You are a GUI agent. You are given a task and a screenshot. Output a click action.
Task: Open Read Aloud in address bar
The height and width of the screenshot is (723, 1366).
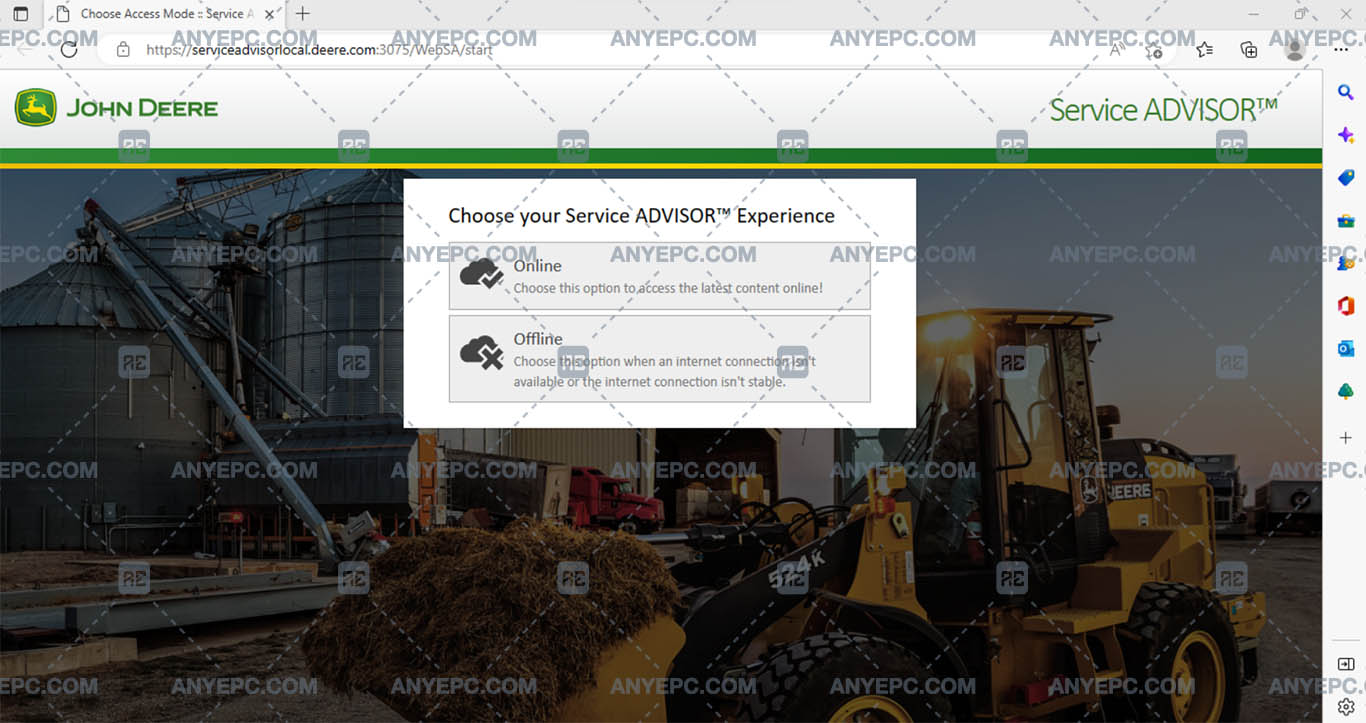tap(1117, 49)
